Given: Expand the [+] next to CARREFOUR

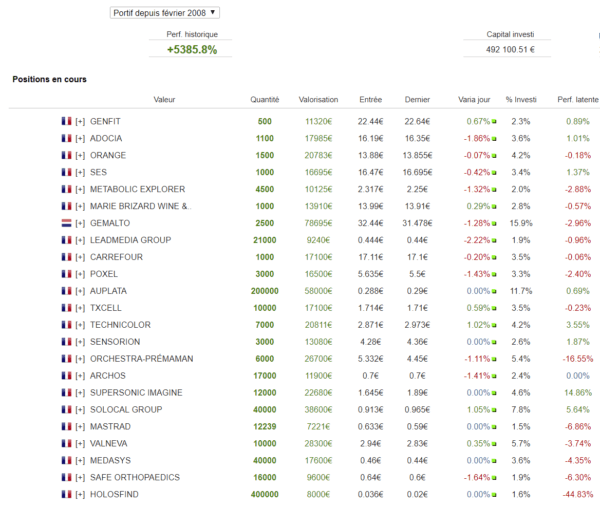Looking at the screenshot, I should 80,257.
